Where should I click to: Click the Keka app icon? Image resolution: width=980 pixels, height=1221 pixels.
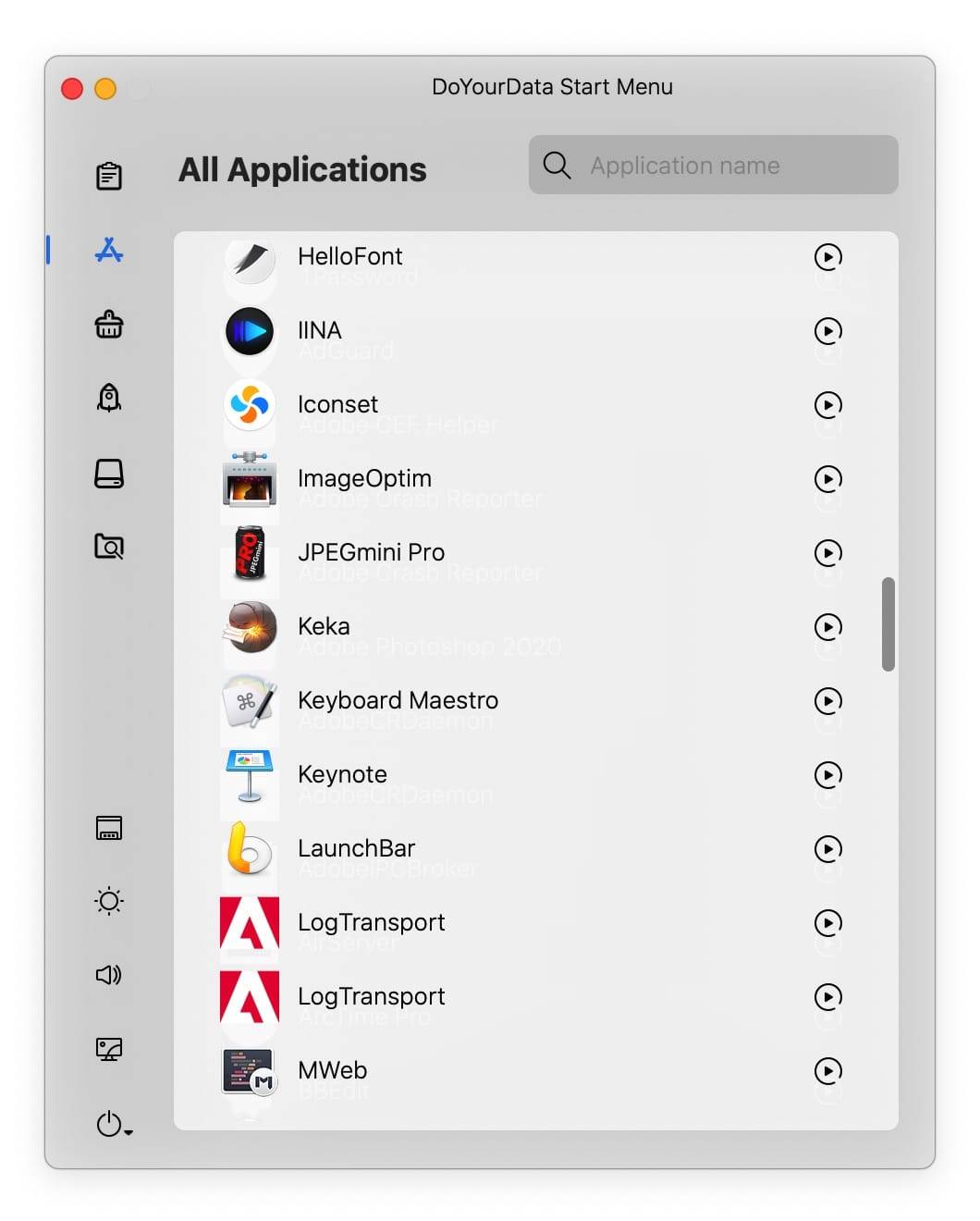tap(250, 627)
